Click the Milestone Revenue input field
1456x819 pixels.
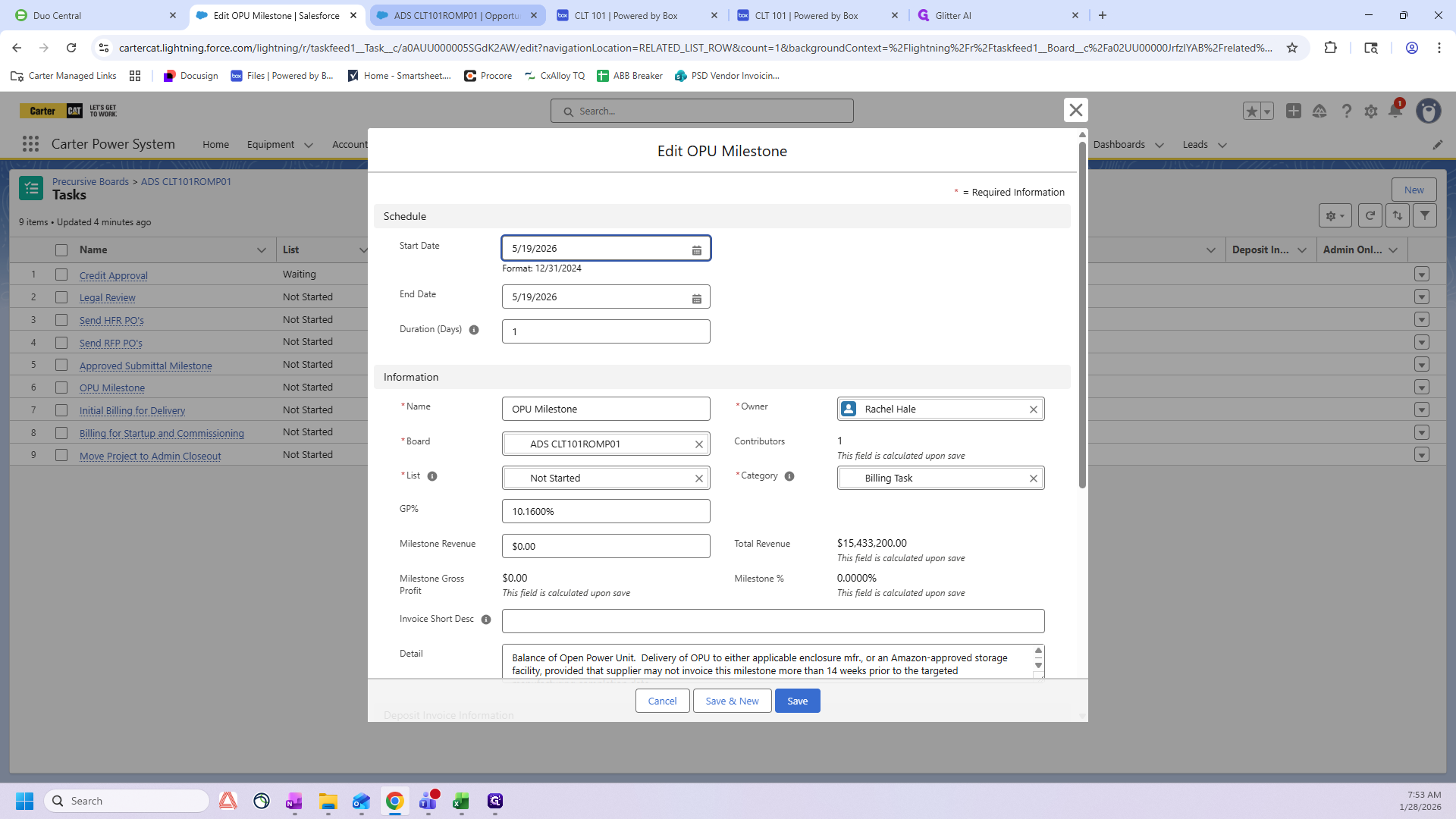605,546
